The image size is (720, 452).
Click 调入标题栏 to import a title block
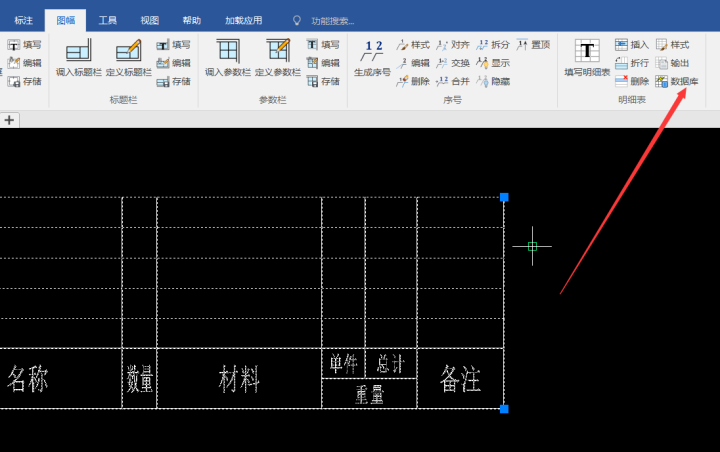click(x=79, y=58)
